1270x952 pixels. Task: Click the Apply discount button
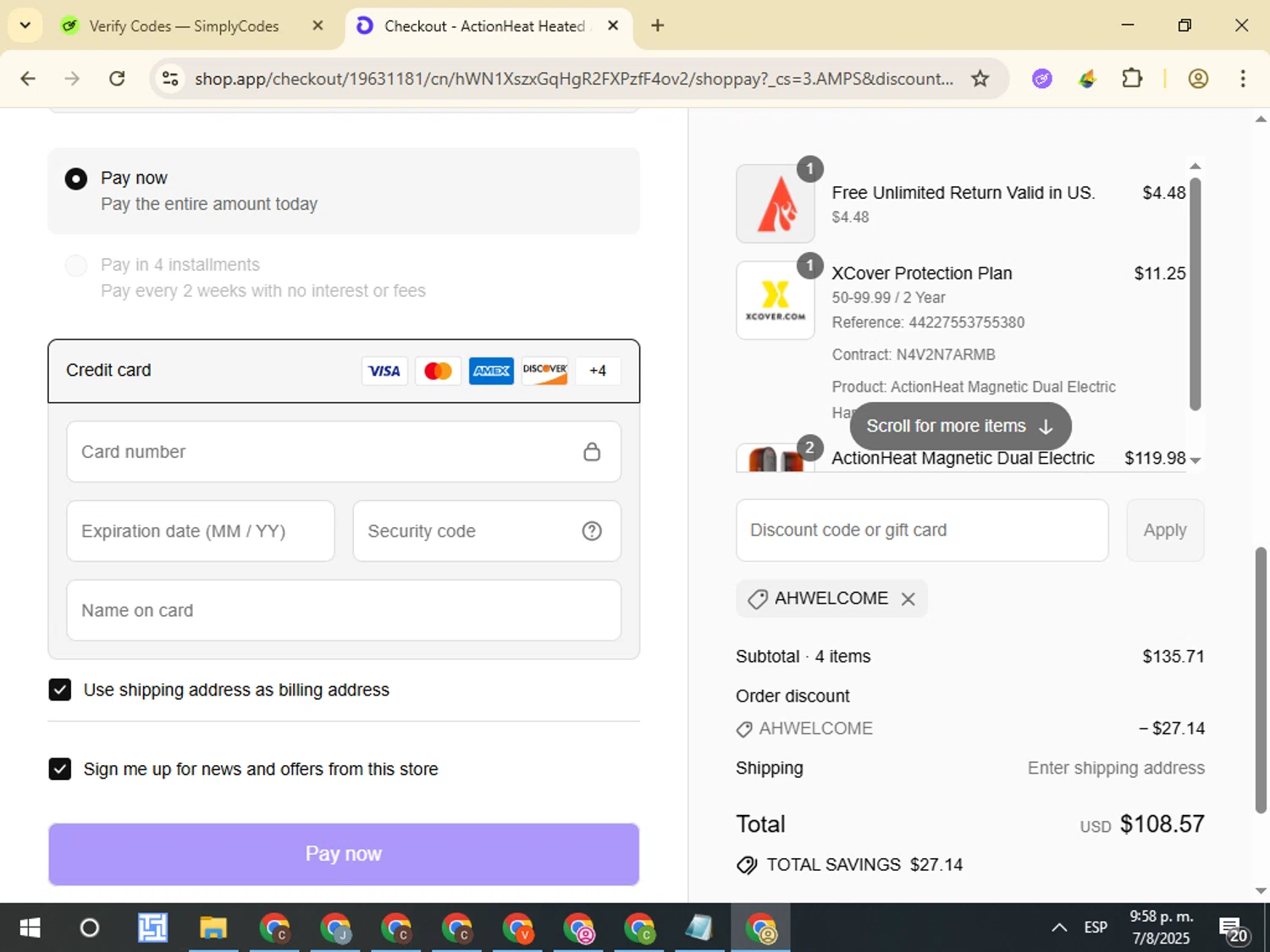1165,531
